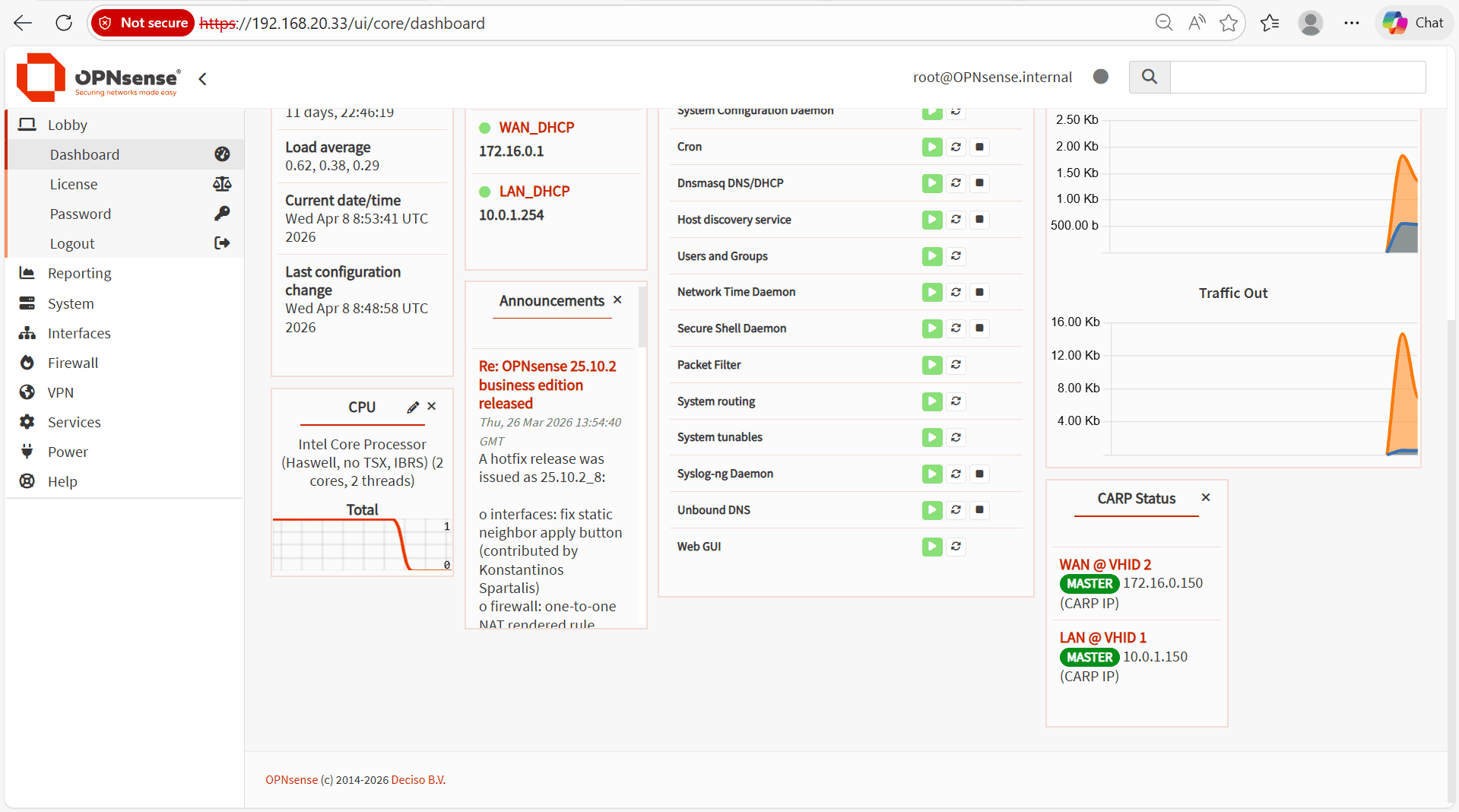Restart the Dnsmasq DNS/DHCP service
Viewport: 1459px width, 812px height.
(956, 183)
